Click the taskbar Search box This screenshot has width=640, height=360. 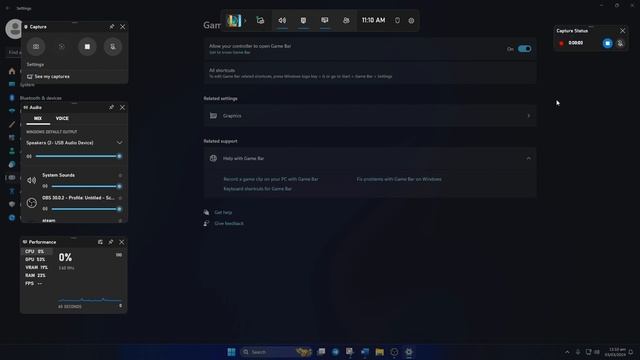pyautogui.click(x=276, y=352)
